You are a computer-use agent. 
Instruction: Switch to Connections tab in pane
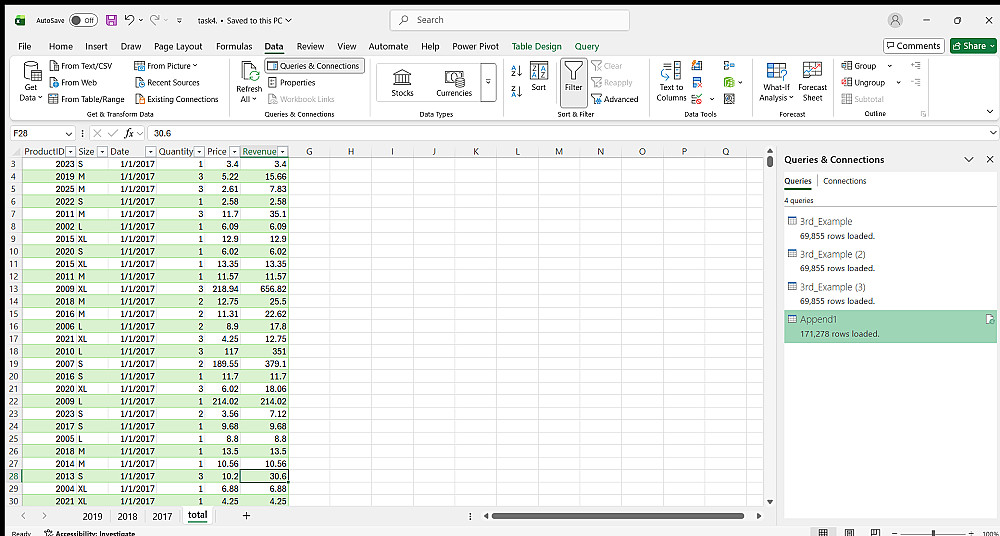coord(844,181)
